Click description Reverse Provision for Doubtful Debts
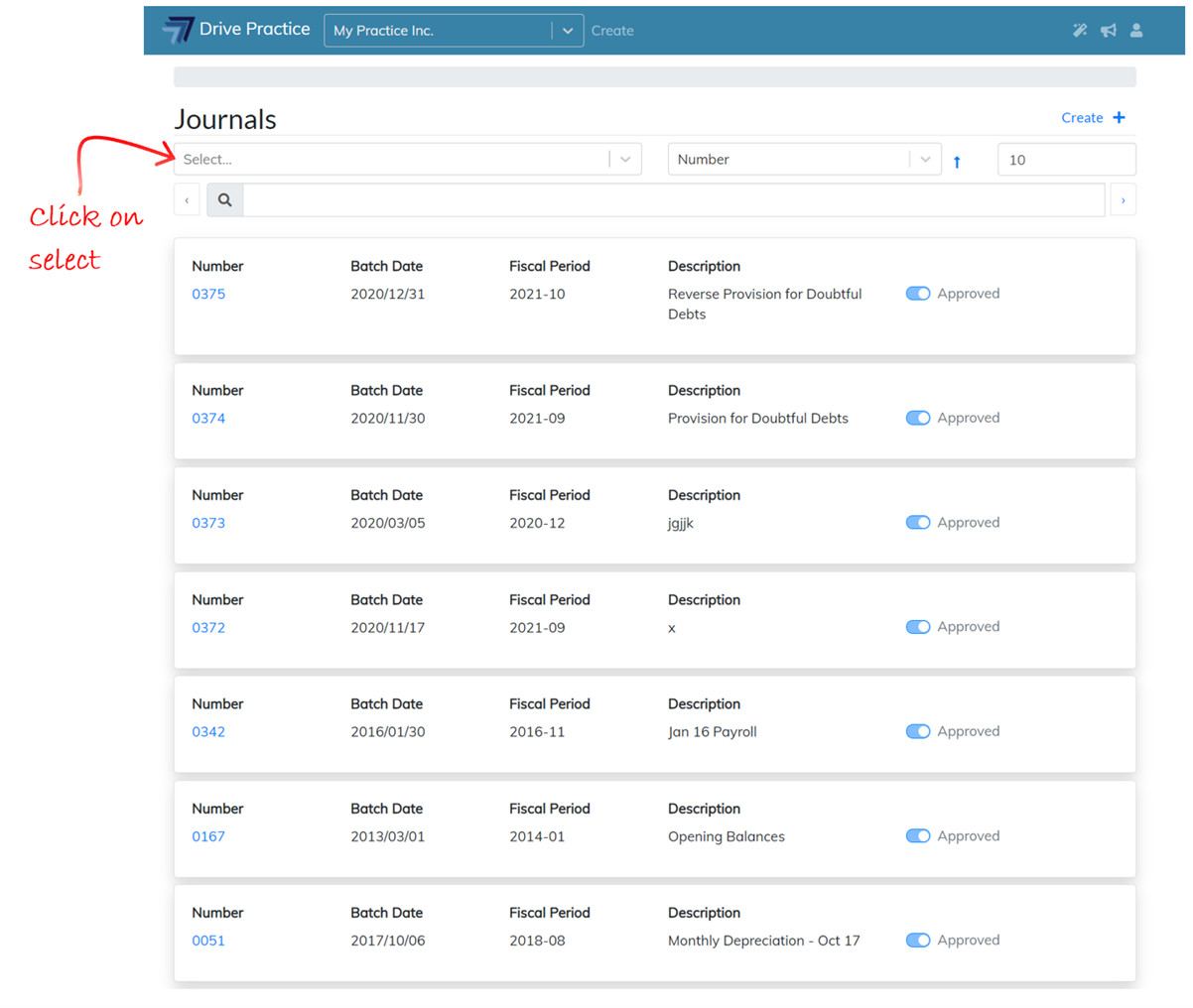1193x1008 pixels. tap(765, 304)
